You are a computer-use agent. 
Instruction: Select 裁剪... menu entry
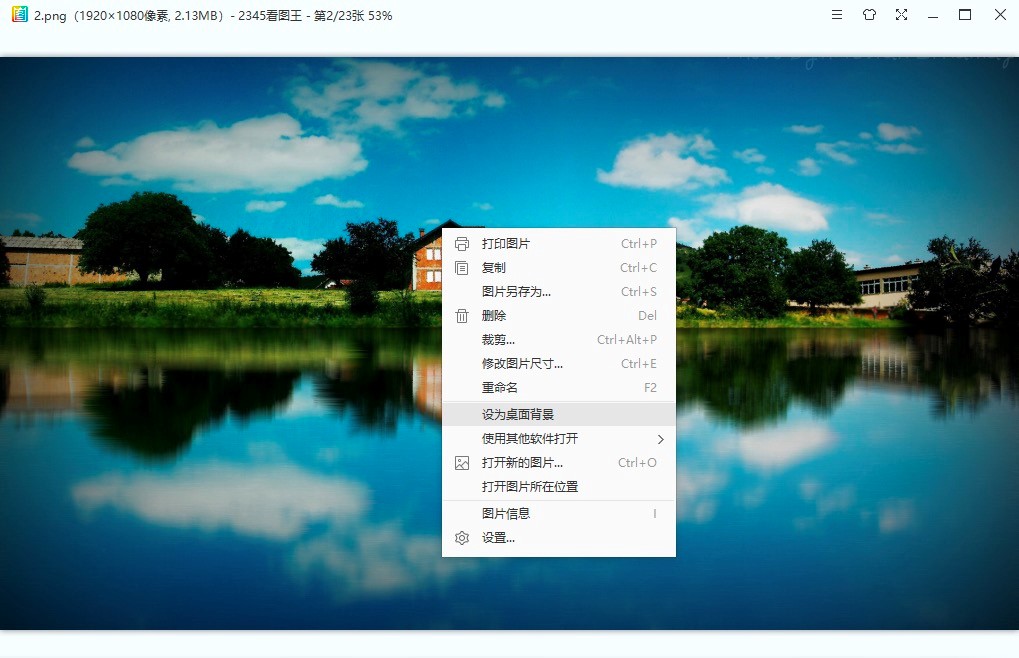pyautogui.click(x=559, y=340)
